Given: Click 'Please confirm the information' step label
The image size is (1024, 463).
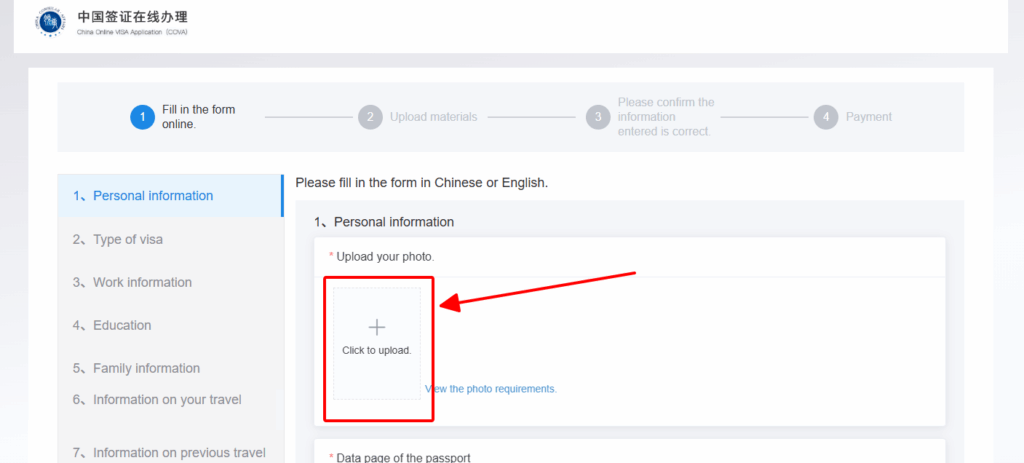Looking at the screenshot, I should 666,117.
